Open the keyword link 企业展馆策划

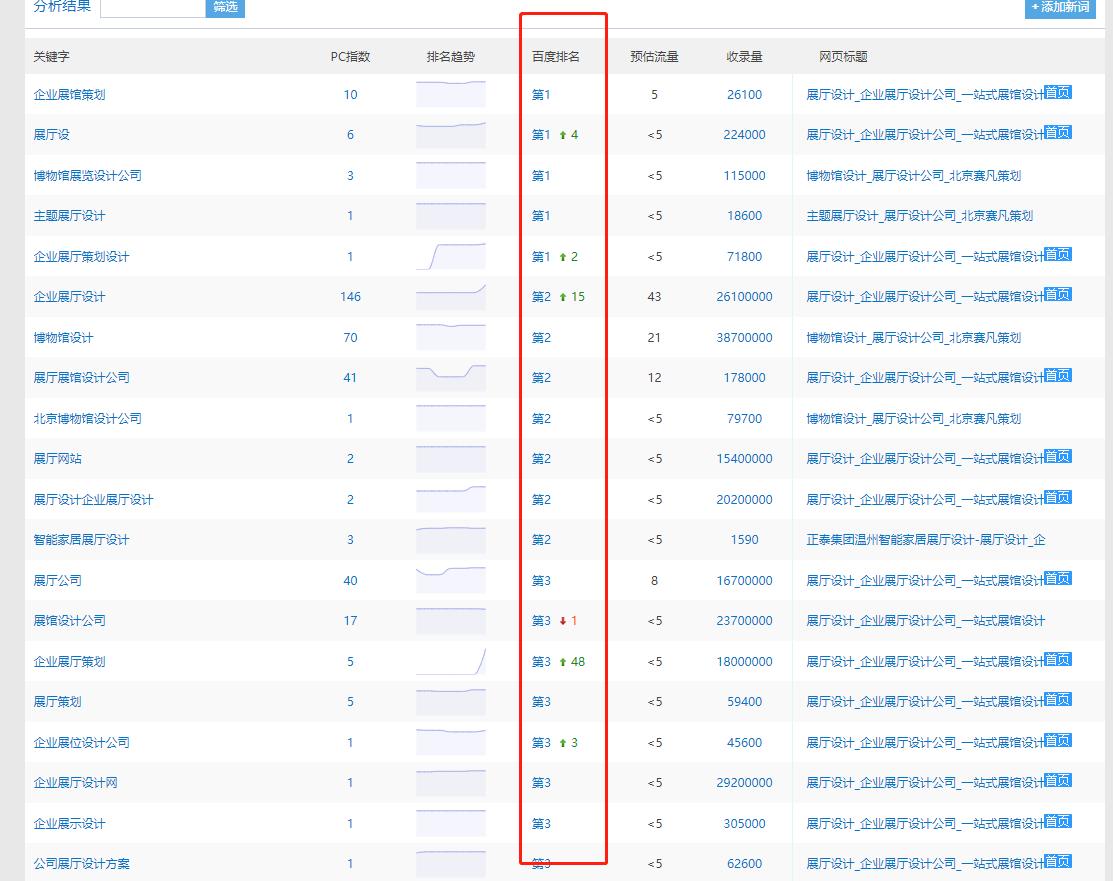70,94
